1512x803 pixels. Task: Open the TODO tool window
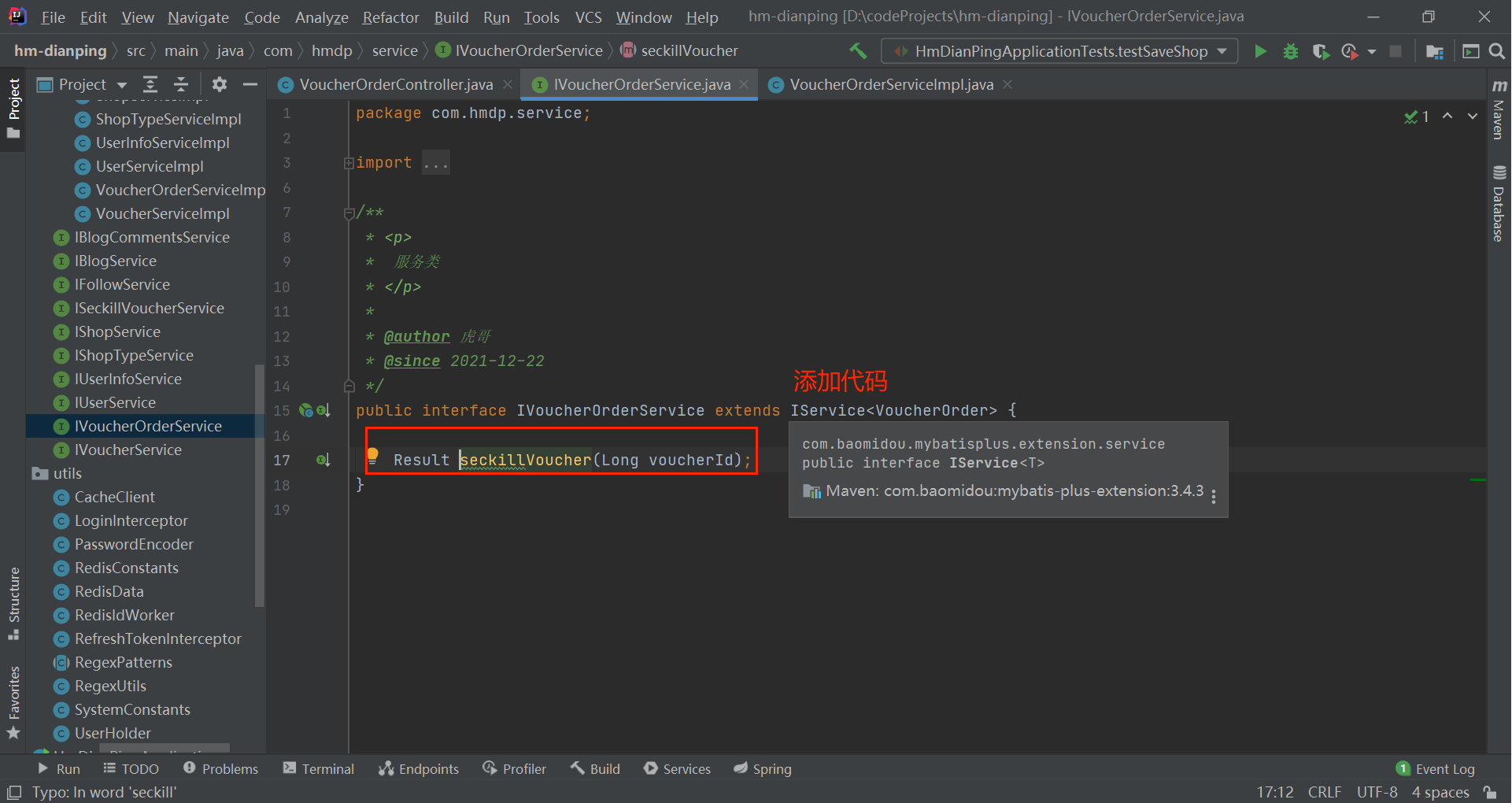click(x=131, y=769)
